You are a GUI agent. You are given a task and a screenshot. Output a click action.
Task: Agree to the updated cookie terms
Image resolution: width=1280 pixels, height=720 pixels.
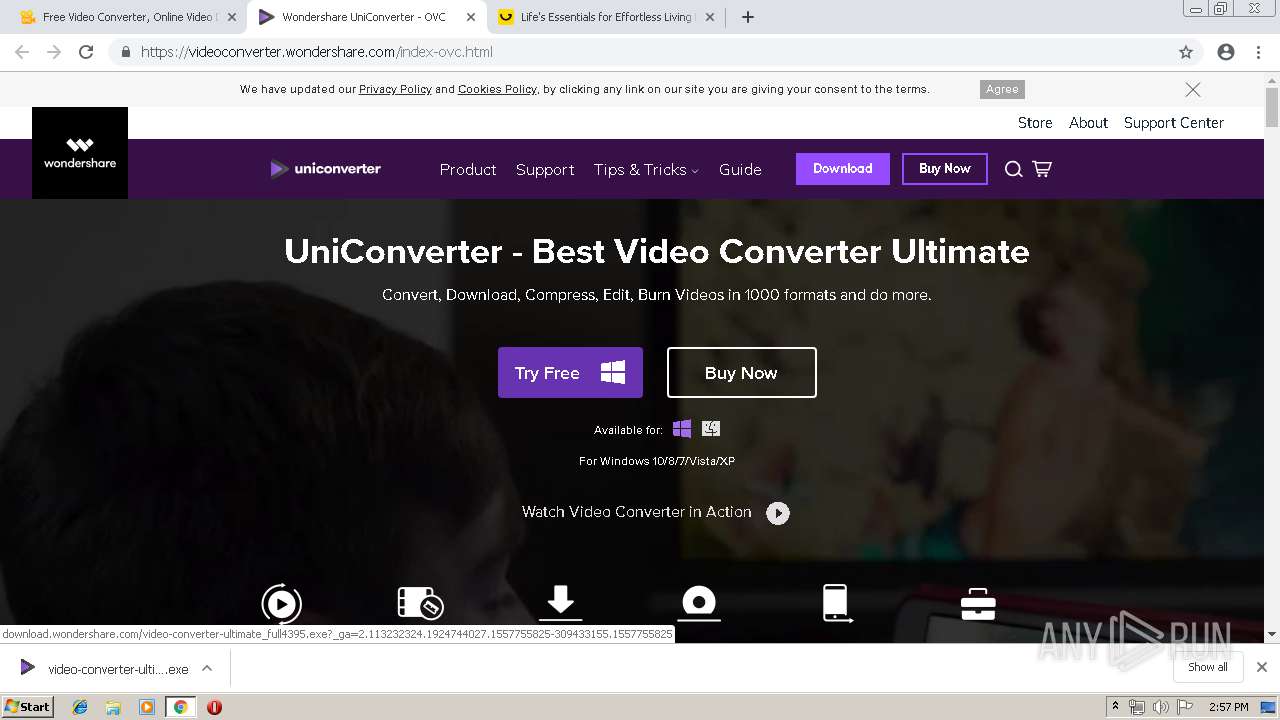[1002, 89]
